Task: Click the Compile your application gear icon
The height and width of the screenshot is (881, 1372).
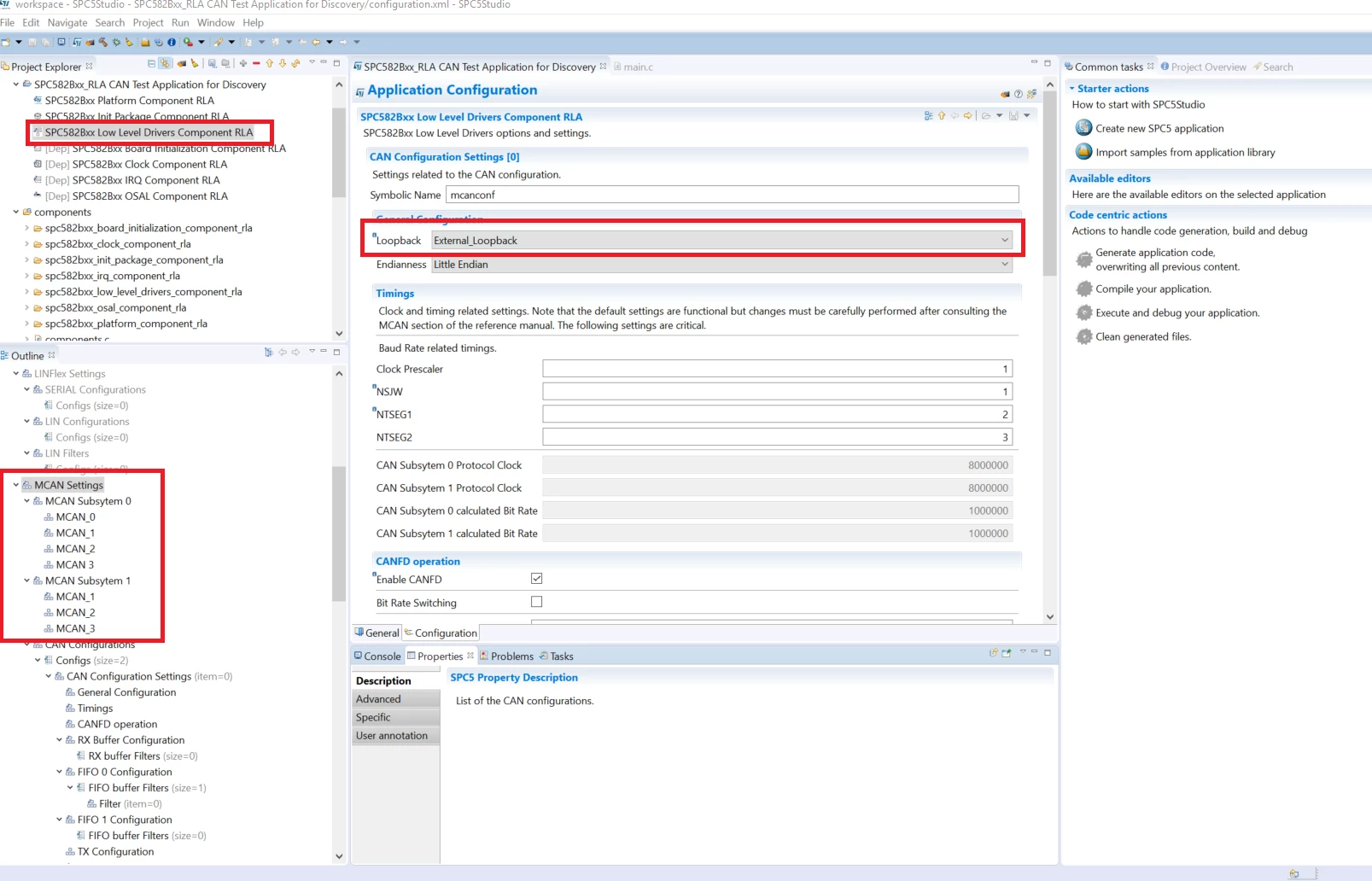Action: pos(1083,289)
